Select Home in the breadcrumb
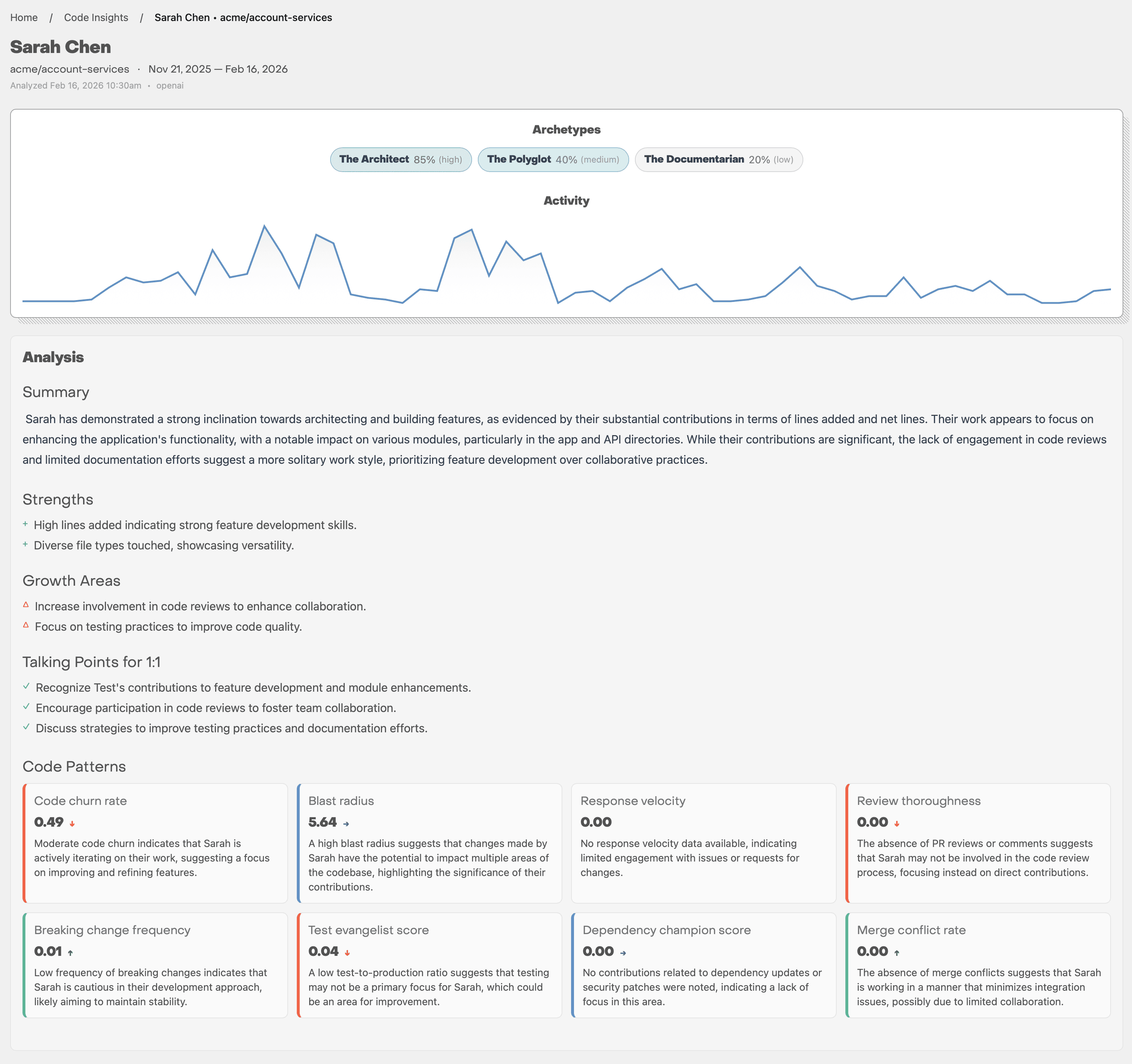 coord(24,18)
